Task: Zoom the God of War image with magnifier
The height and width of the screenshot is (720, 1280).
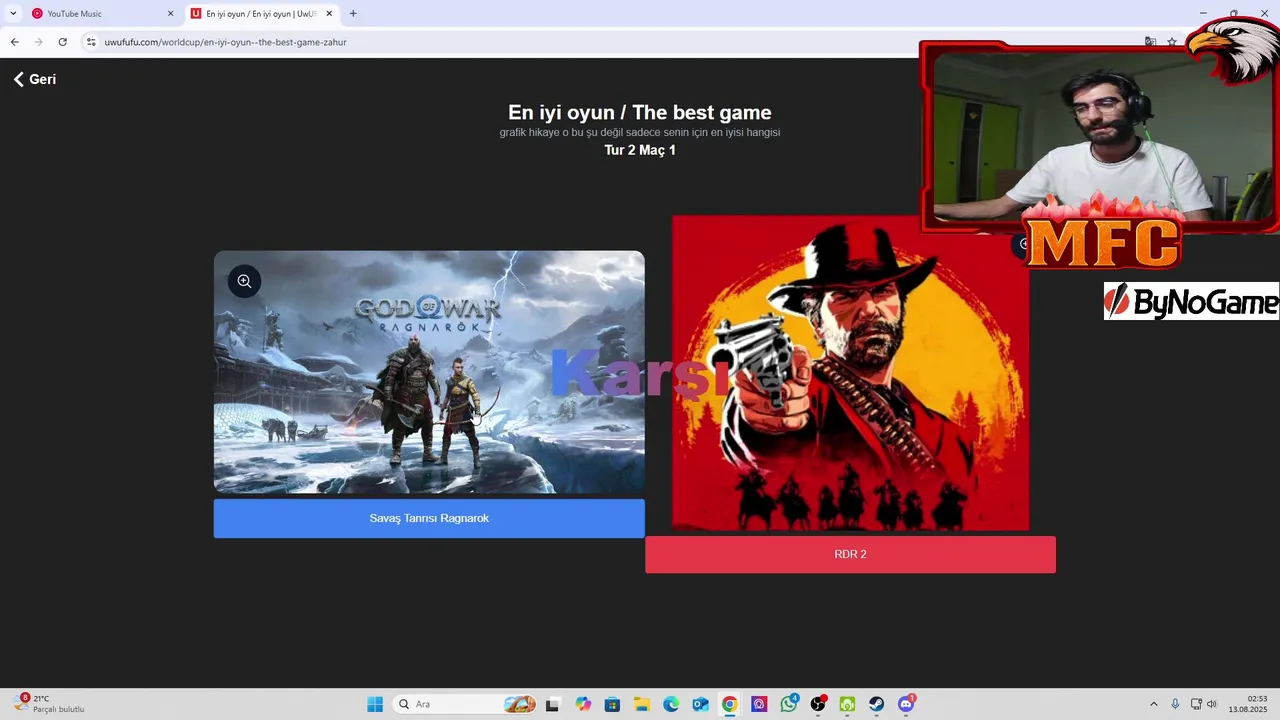Action: pos(244,281)
